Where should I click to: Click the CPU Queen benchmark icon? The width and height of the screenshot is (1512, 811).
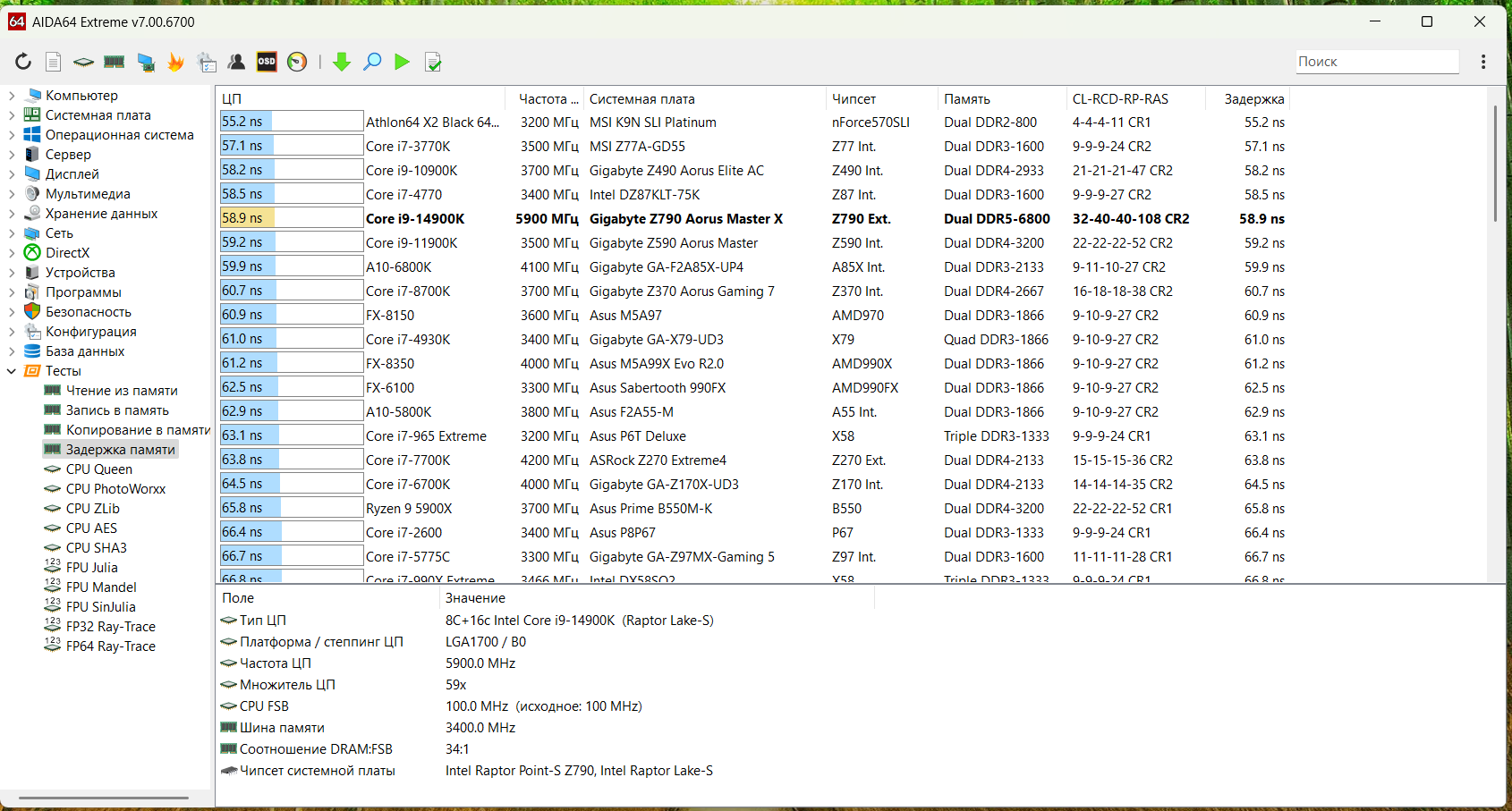point(53,469)
